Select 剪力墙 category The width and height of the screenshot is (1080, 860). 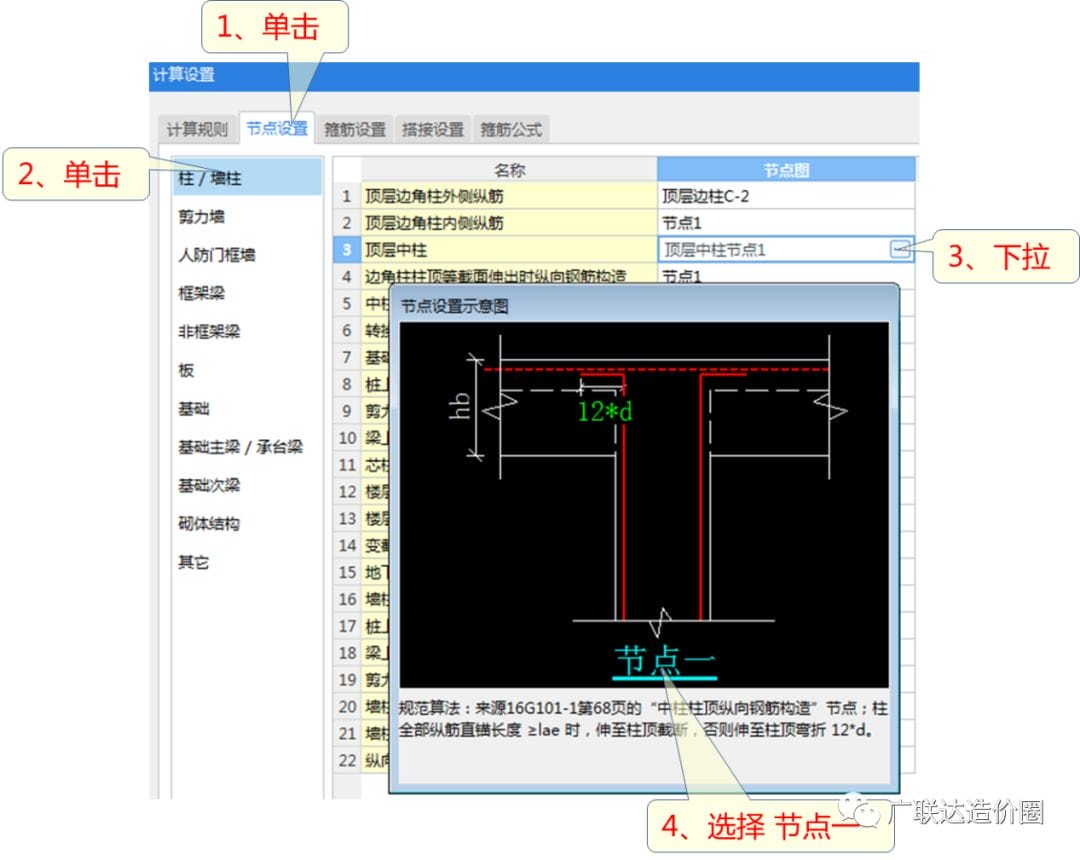coord(201,217)
